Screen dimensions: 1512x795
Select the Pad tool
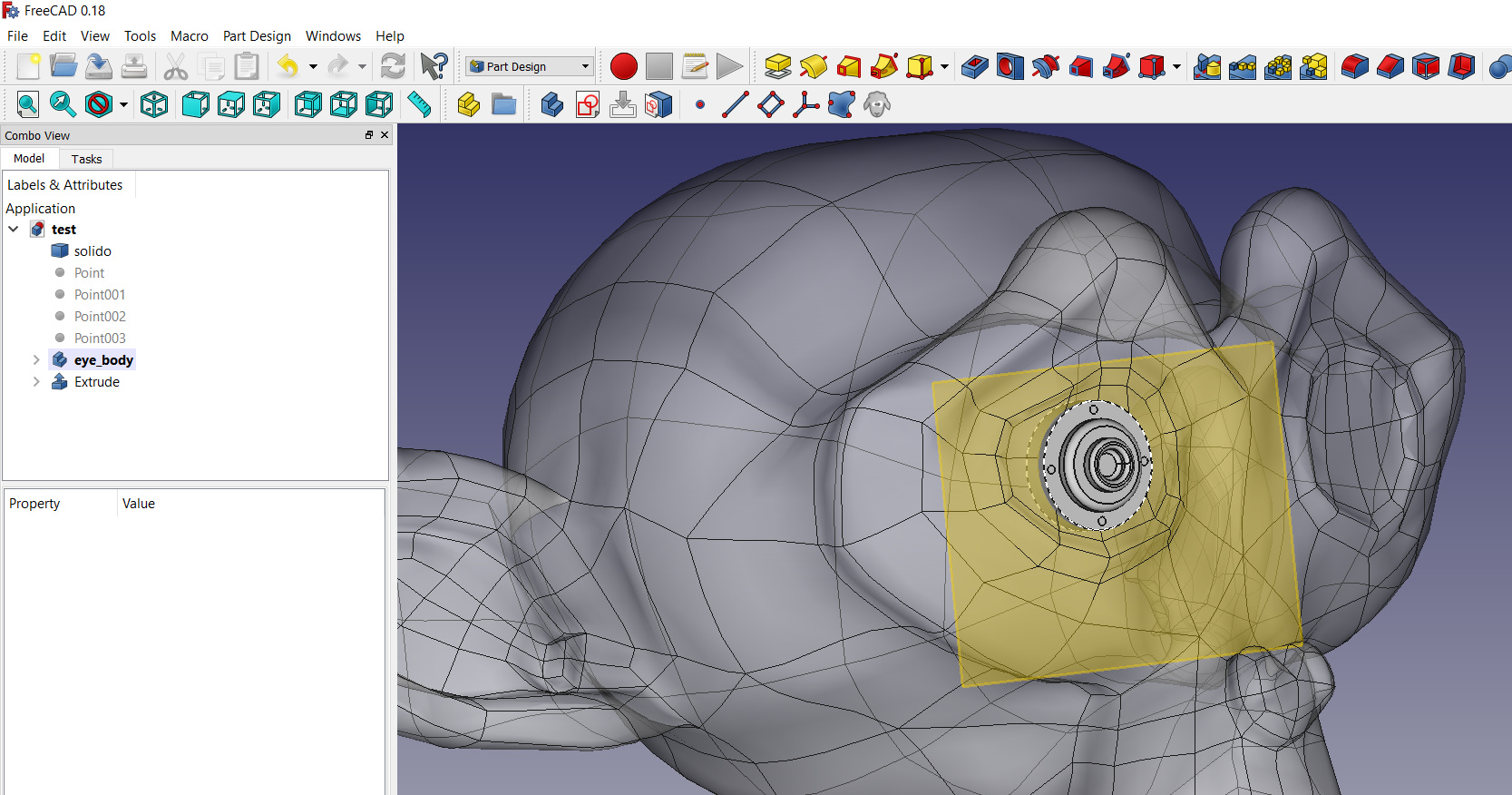coord(778,66)
